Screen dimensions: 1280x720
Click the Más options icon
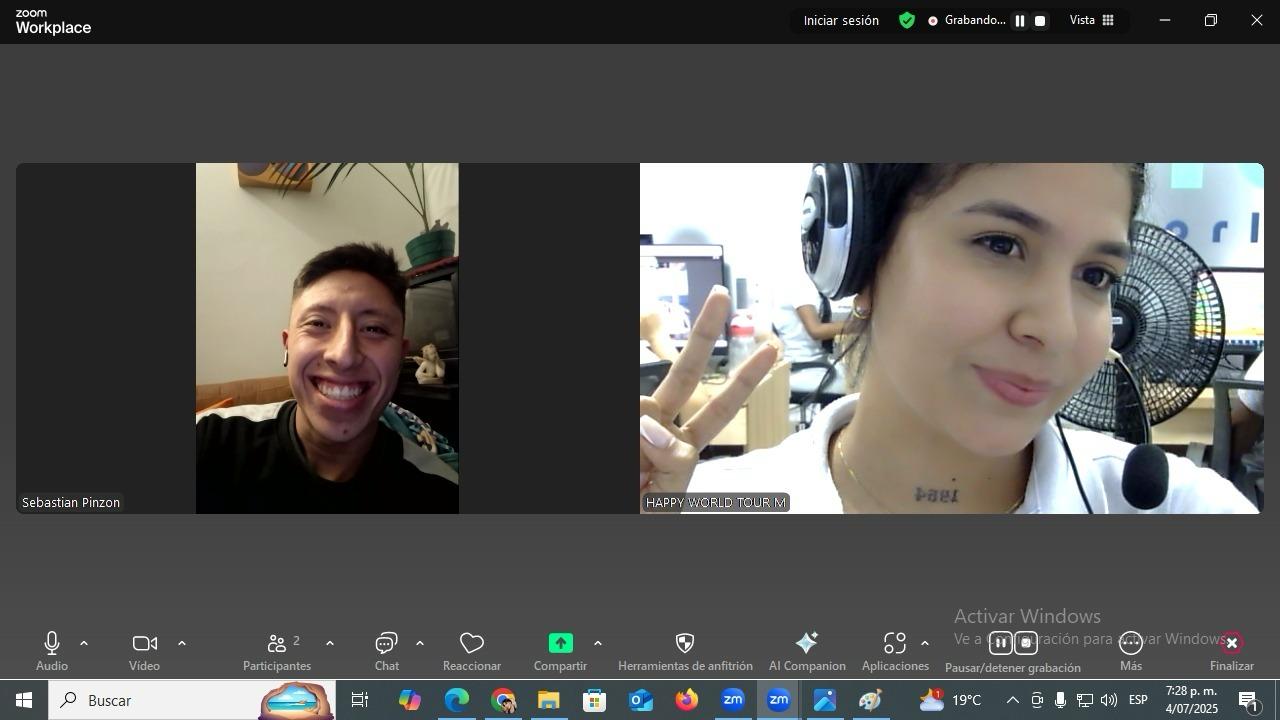(x=1130, y=643)
